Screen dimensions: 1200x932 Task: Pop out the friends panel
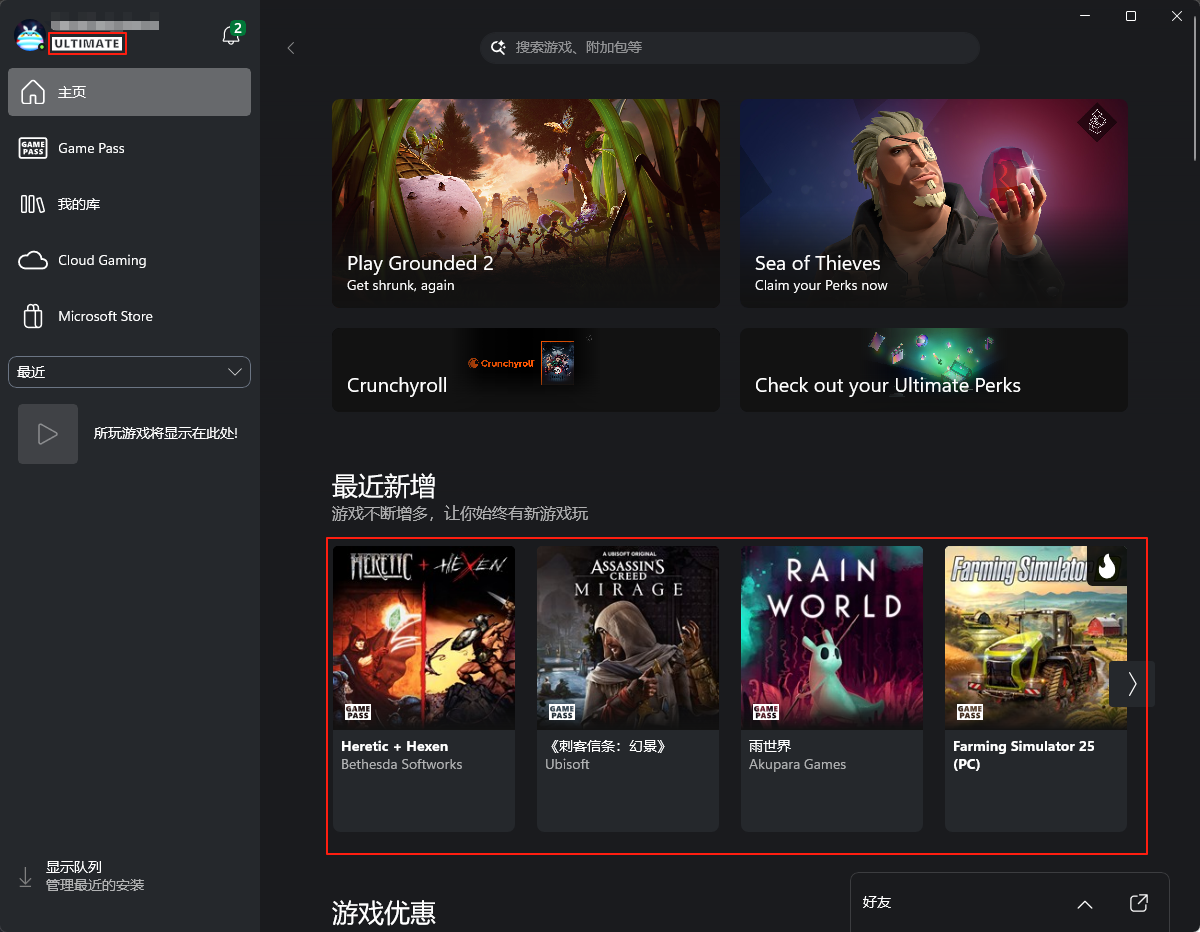click(x=1138, y=903)
